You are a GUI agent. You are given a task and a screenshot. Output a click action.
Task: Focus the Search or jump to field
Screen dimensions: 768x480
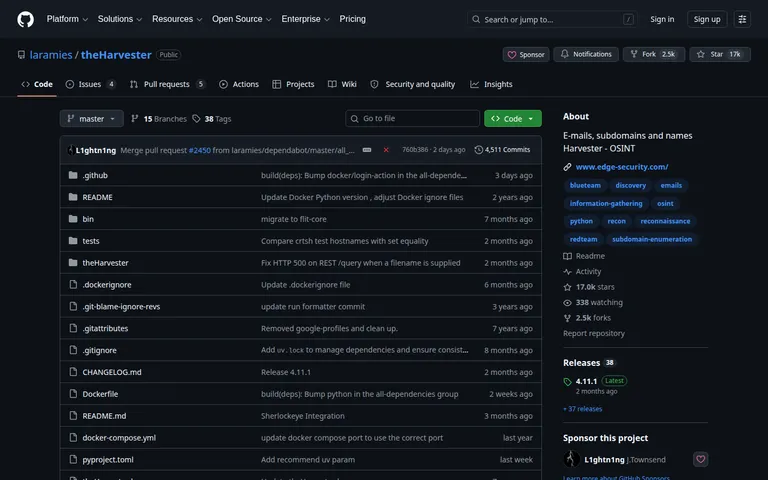(552, 19)
